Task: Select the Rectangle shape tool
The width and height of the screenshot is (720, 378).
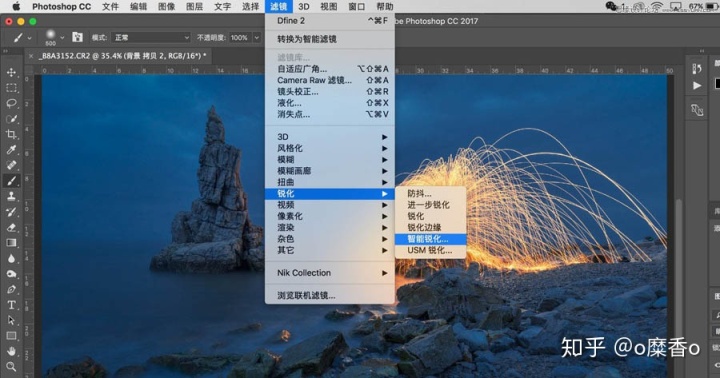Action: 11,336
